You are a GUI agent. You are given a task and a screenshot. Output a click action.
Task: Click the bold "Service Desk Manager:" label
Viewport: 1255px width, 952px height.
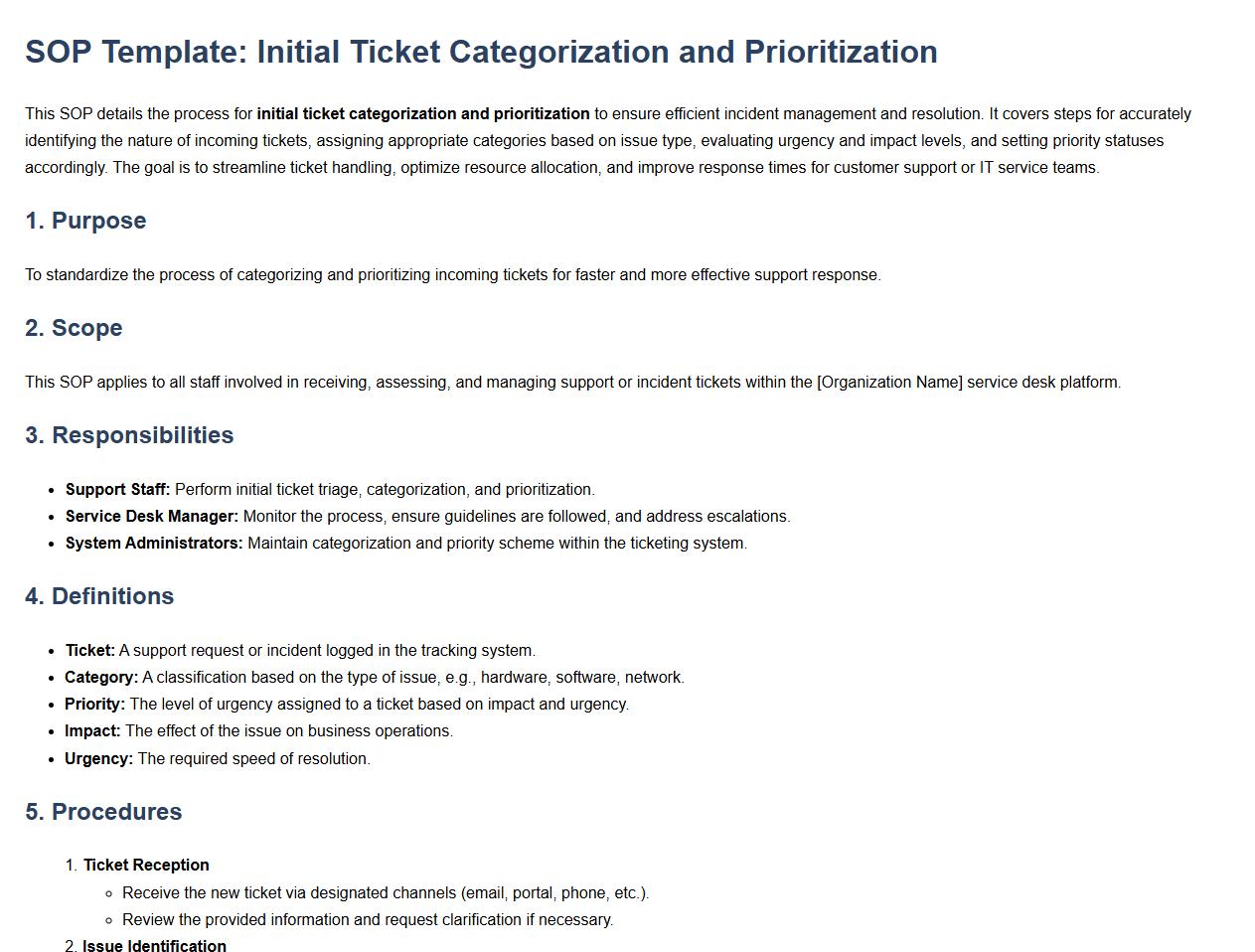pyautogui.click(x=151, y=516)
